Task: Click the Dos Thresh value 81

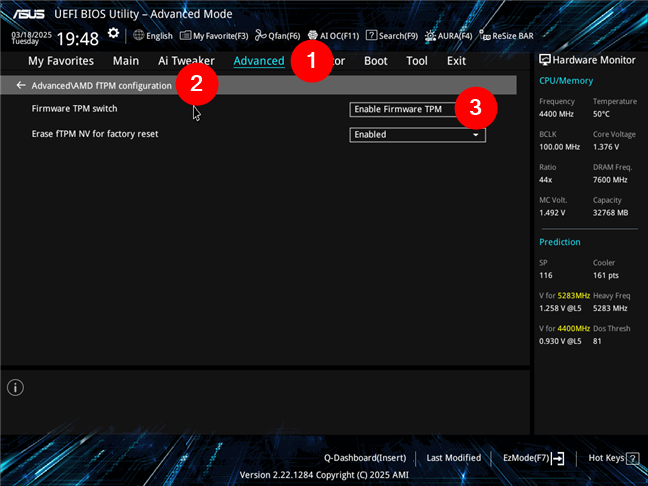Action: tap(597, 341)
